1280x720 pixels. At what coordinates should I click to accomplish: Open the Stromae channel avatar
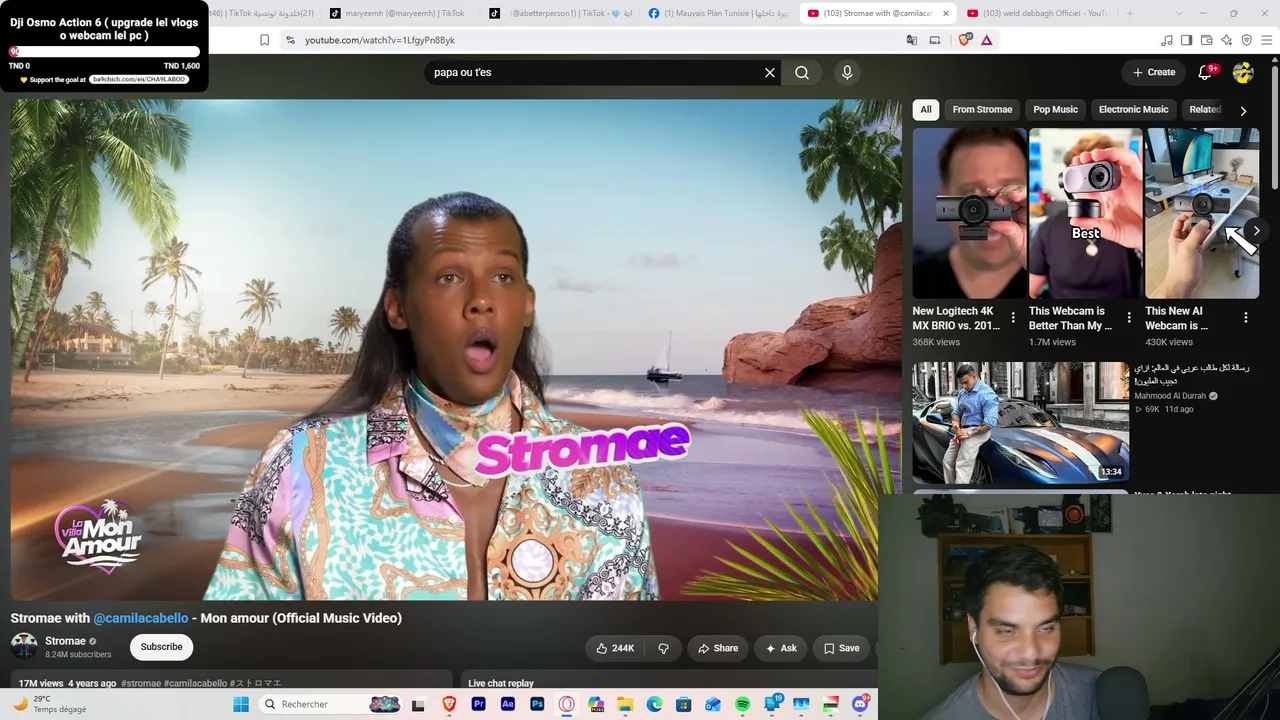[24, 646]
